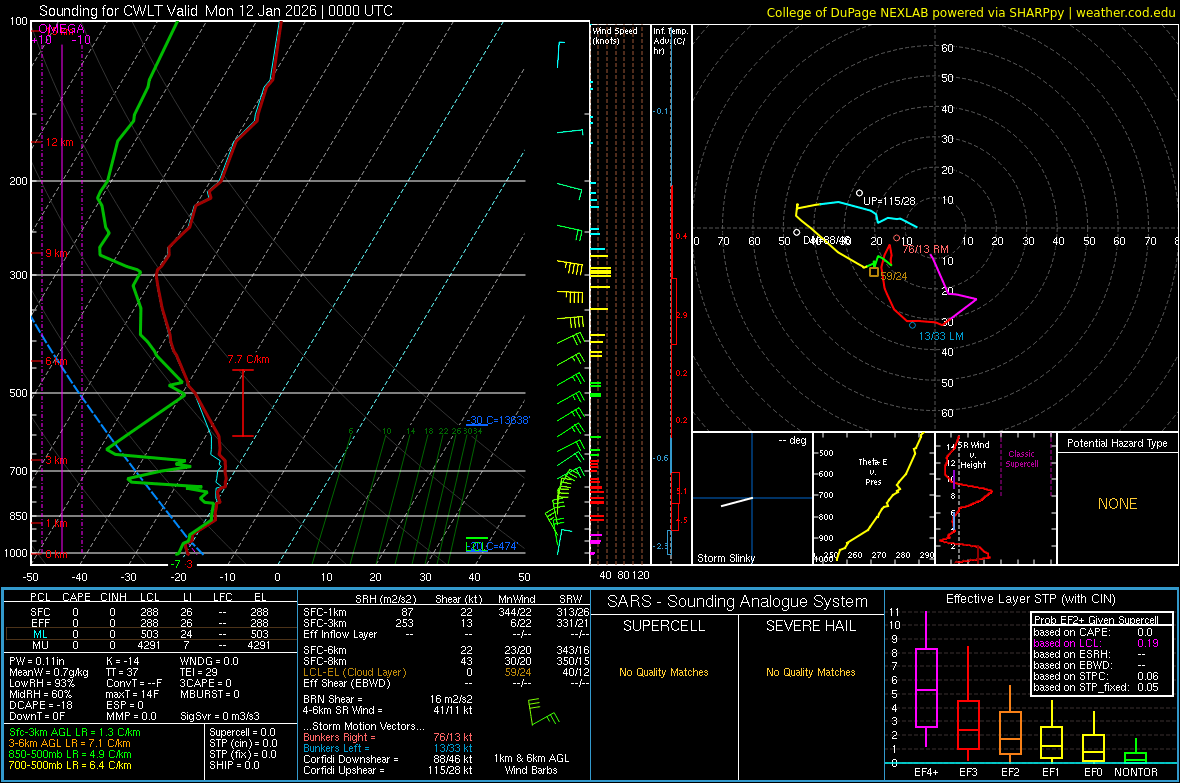
Task: Click 'No Quality Matches' under SEVERE HAIL
Action: tap(810, 672)
